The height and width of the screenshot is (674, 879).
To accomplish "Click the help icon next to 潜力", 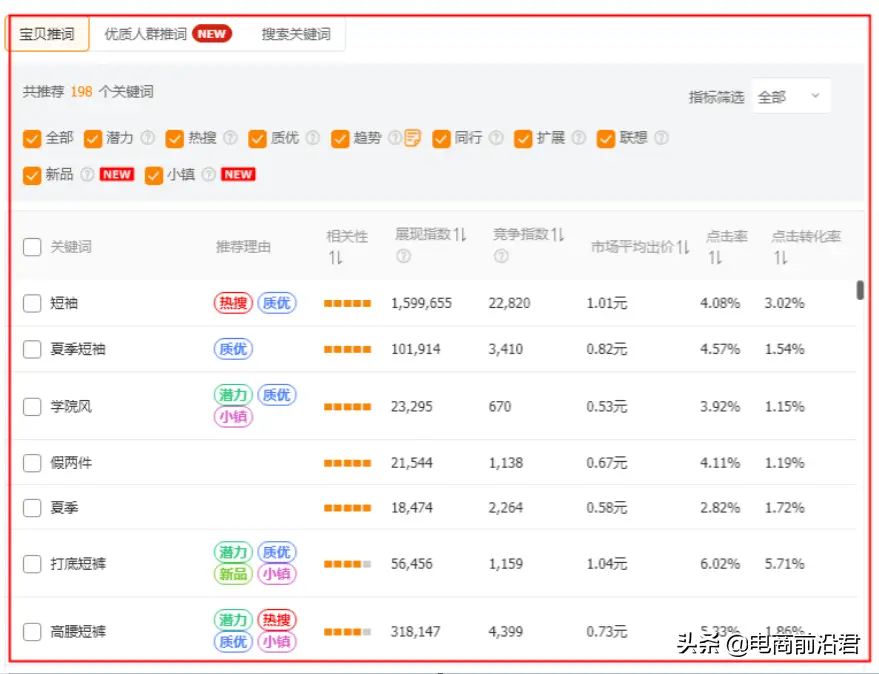I will point(148,138).
